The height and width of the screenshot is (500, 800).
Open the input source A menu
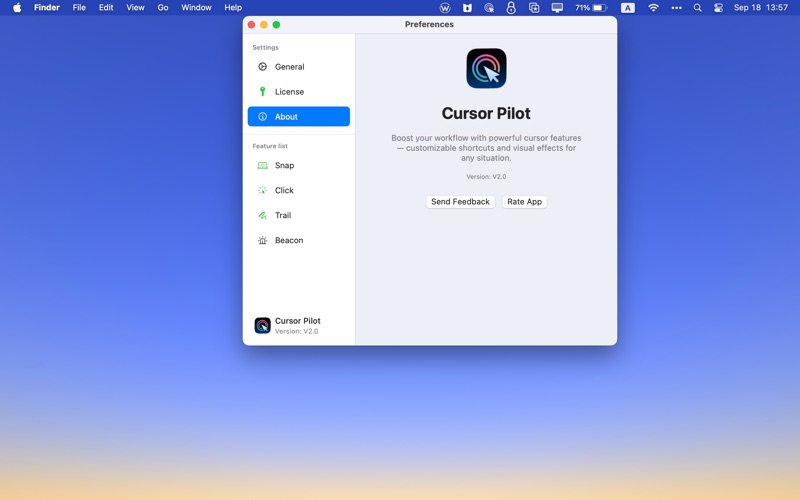pyautogui.click(x=628, y=8)
